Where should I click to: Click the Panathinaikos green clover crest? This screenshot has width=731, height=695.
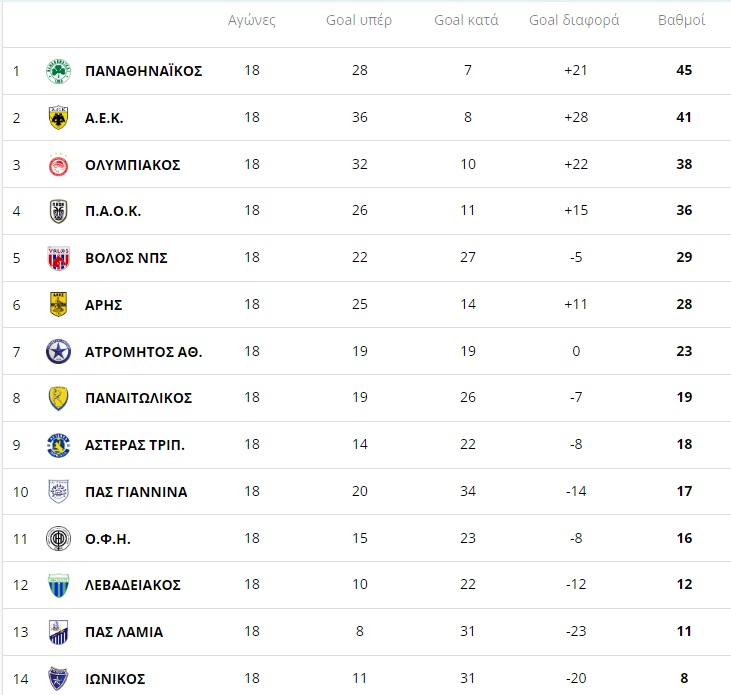tap(58, 71)
